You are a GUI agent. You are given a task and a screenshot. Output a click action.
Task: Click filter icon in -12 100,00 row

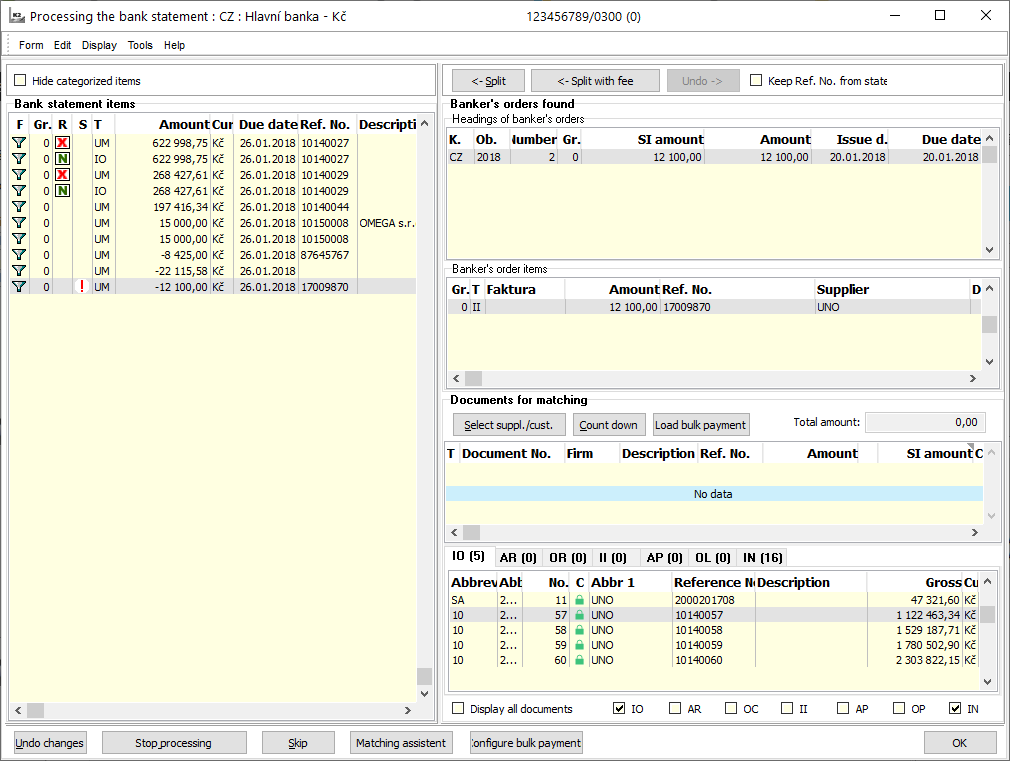pos(19,287)
